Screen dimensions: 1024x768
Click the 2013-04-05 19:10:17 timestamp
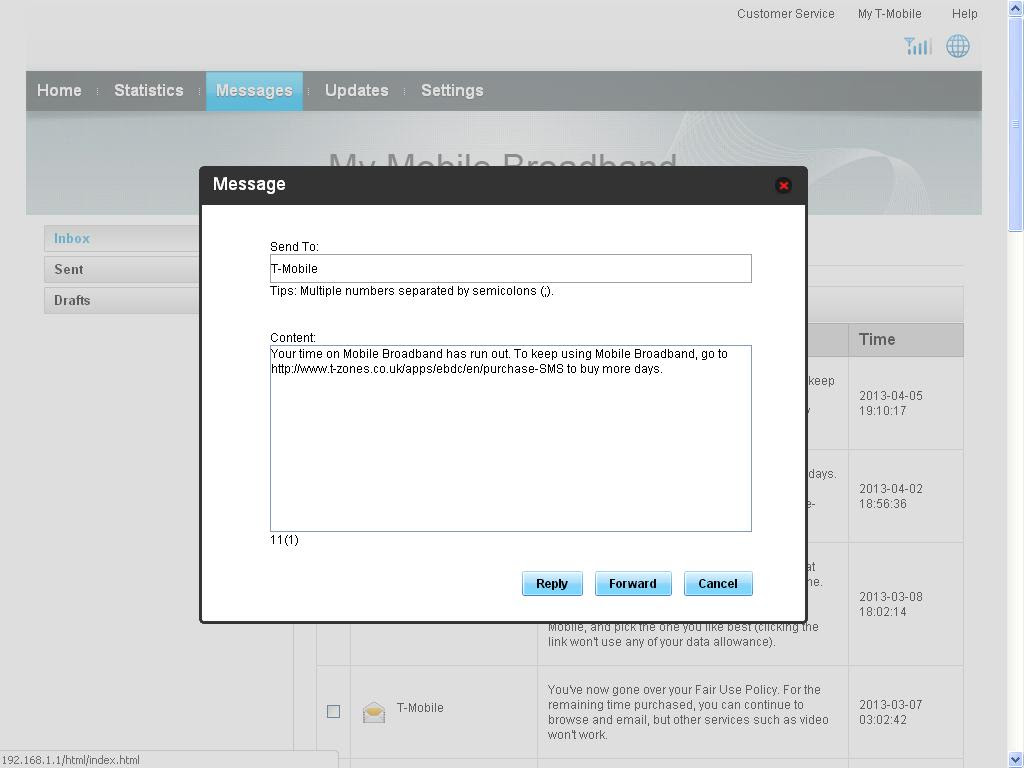[891, 403]
